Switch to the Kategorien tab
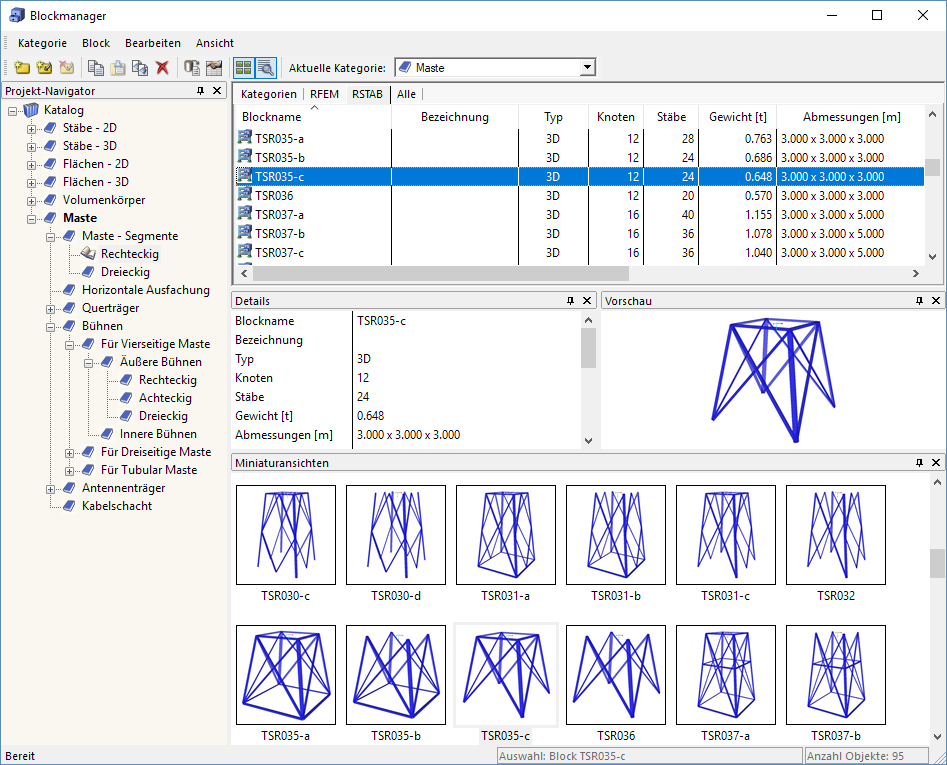 [269, 94]
